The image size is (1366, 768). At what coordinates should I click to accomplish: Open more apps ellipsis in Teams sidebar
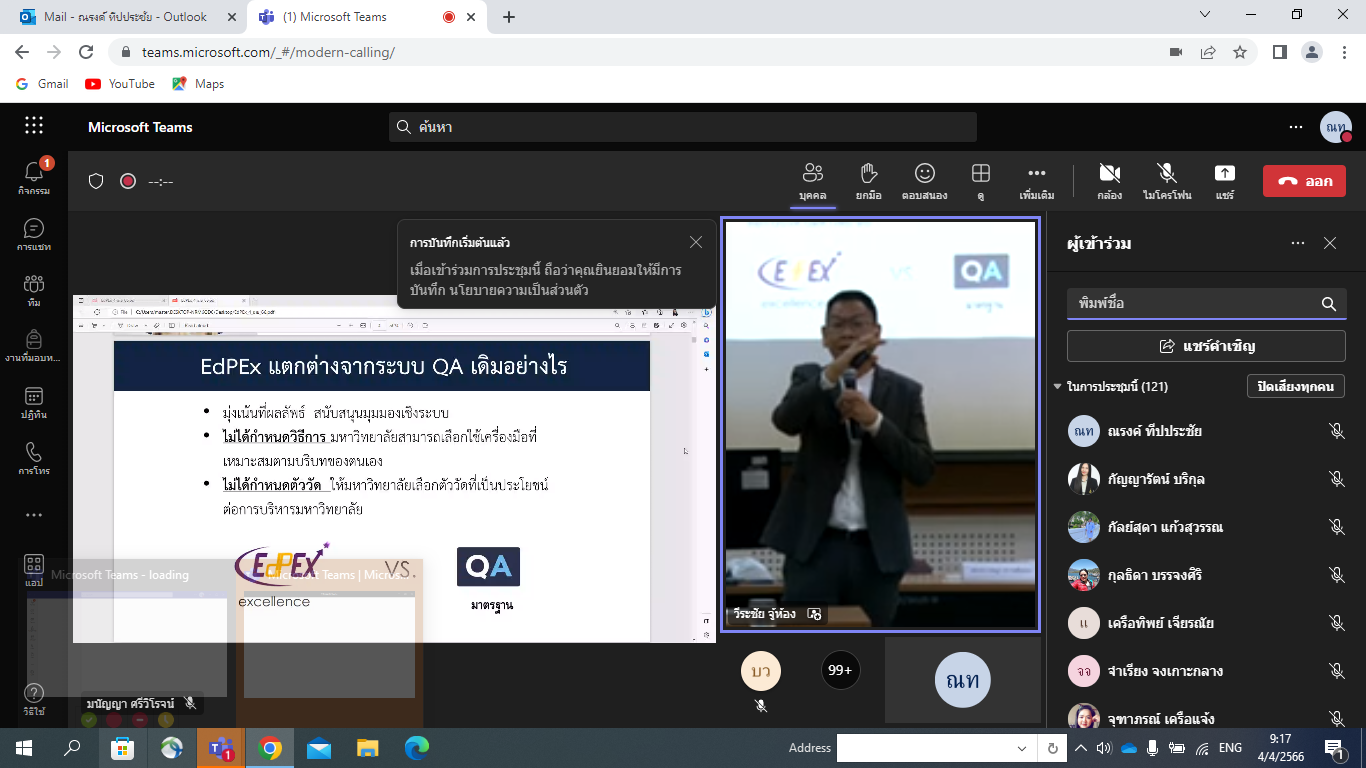click(x=34, y=515)
